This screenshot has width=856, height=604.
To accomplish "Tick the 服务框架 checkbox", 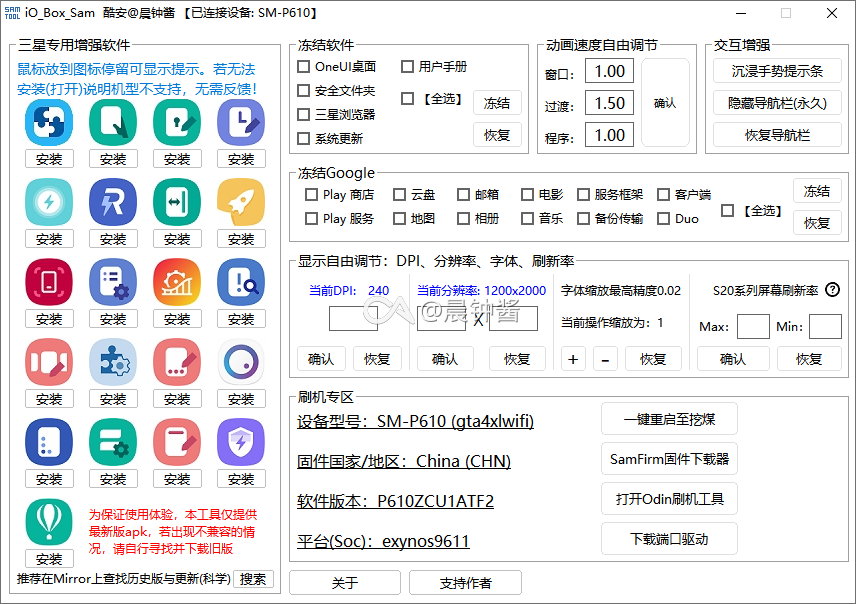I will (583, 194).
